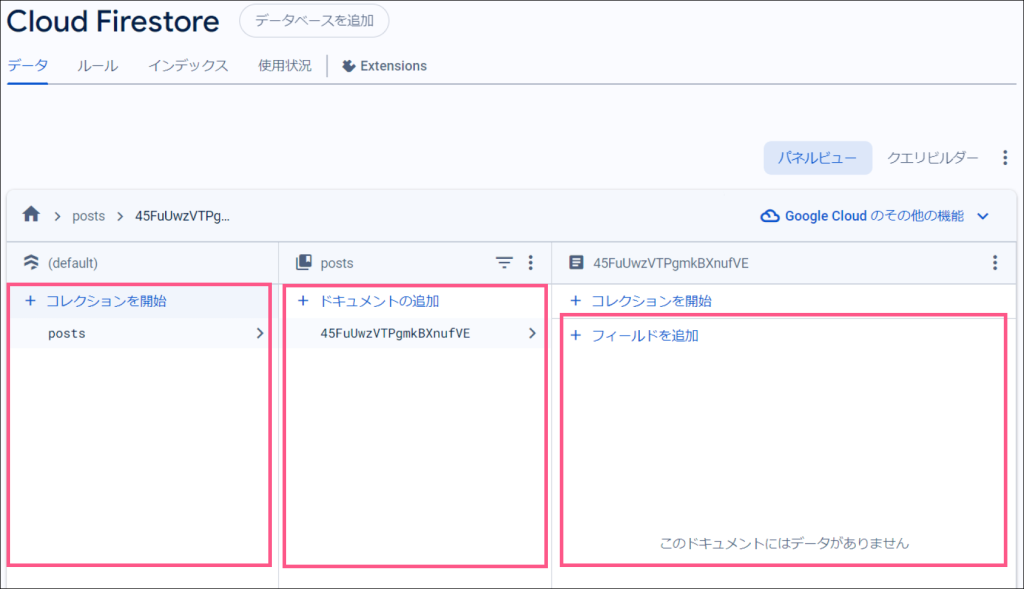
Task: Click the plus icon for ドキュメントの追加
Action: point(303,301)
